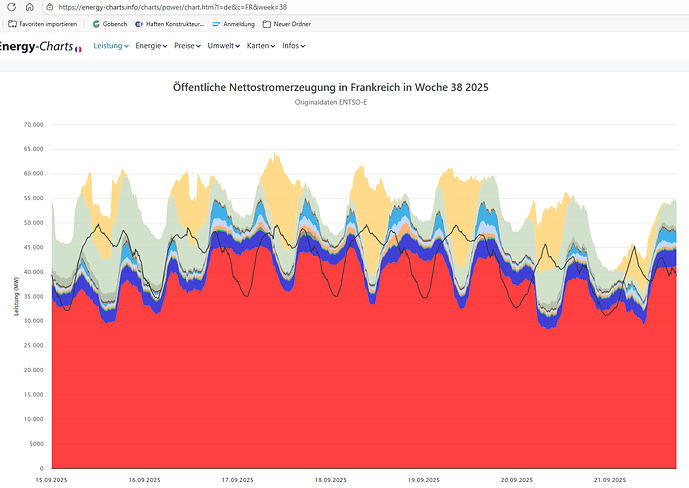
Task: Click the Energy-Charts logo
Action: pyautogui.click(x=36, y=46)
